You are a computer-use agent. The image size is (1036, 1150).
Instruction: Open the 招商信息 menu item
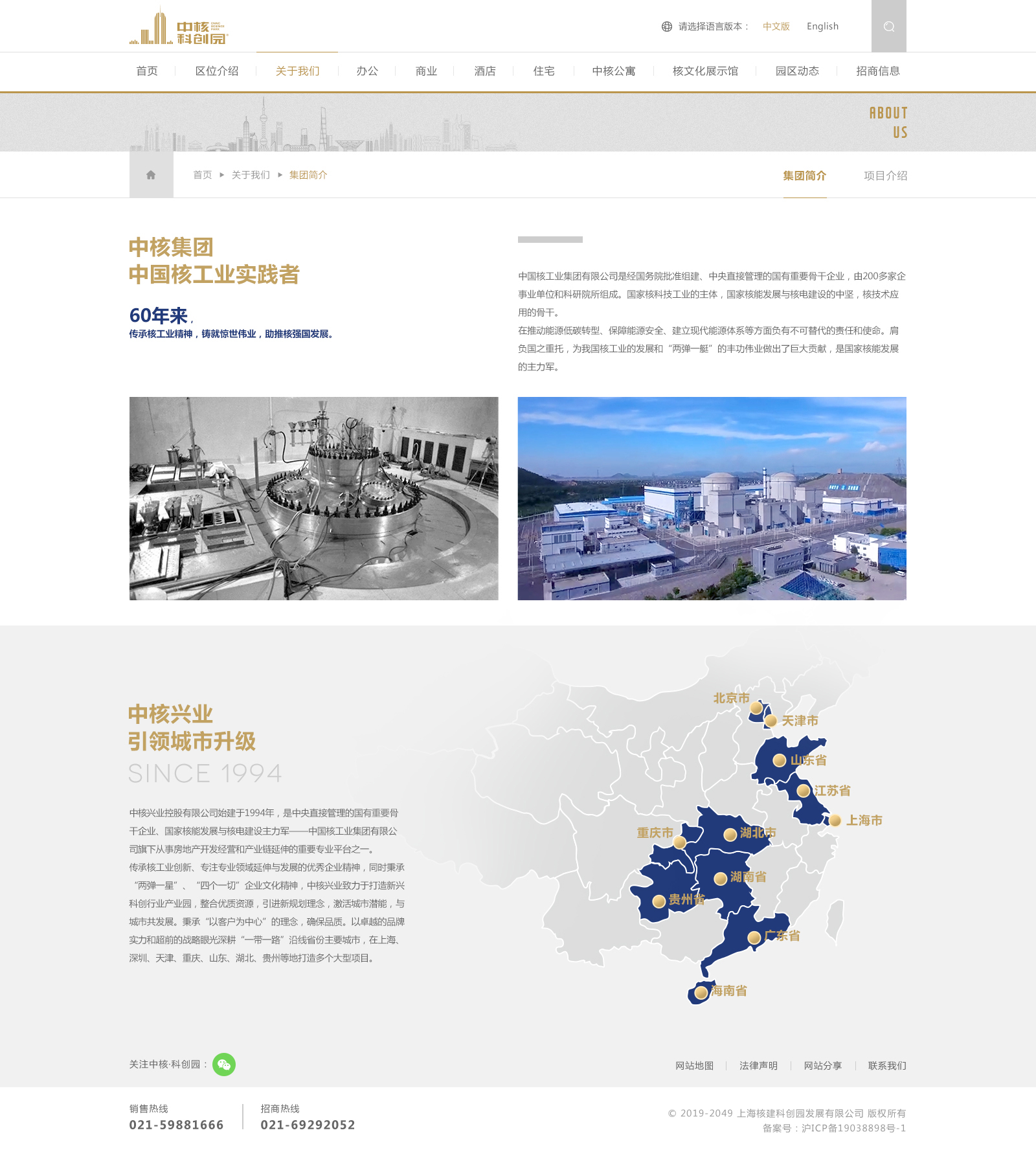click(x=878, y=71)
